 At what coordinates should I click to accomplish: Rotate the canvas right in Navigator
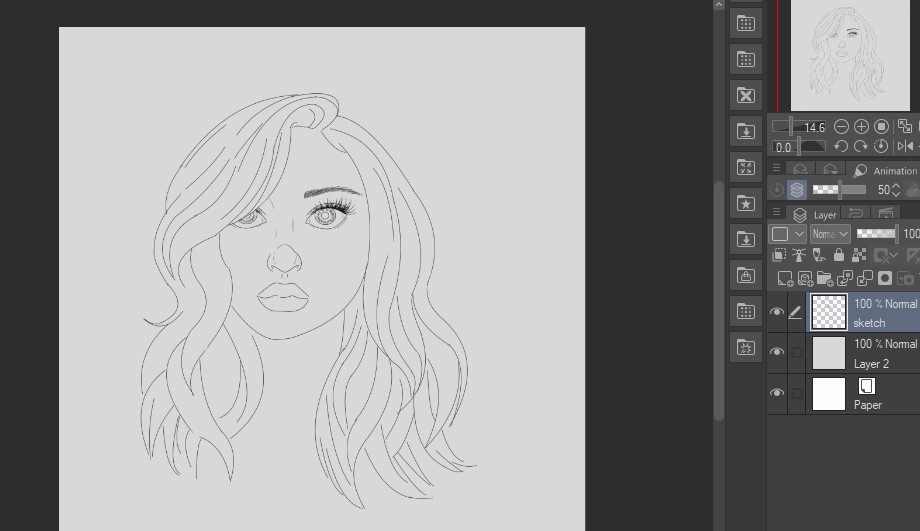pyautogui.click(x=861, y=146)
